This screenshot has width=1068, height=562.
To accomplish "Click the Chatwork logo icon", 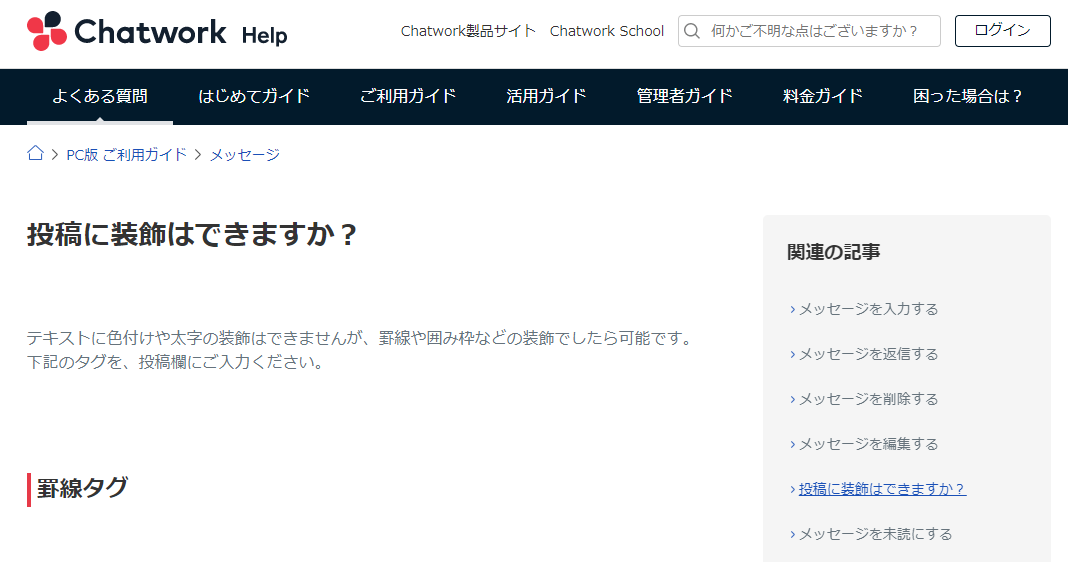I will 47,31.
